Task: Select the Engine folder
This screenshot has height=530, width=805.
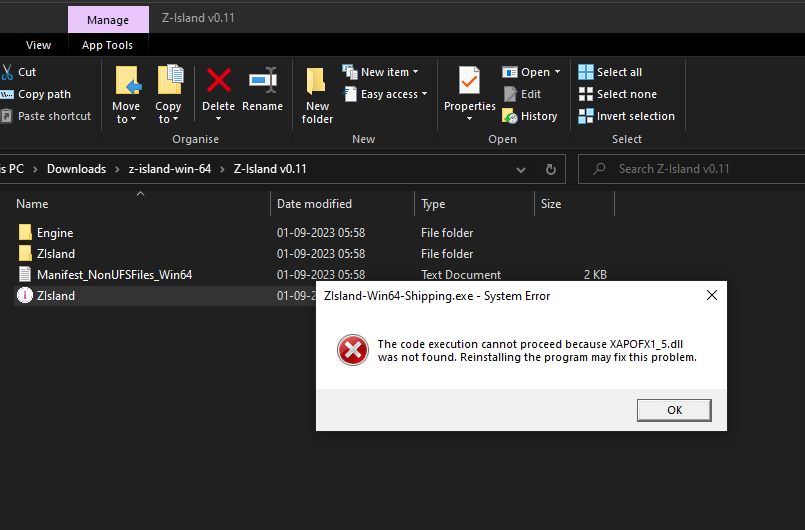Action: pos(55,233)
